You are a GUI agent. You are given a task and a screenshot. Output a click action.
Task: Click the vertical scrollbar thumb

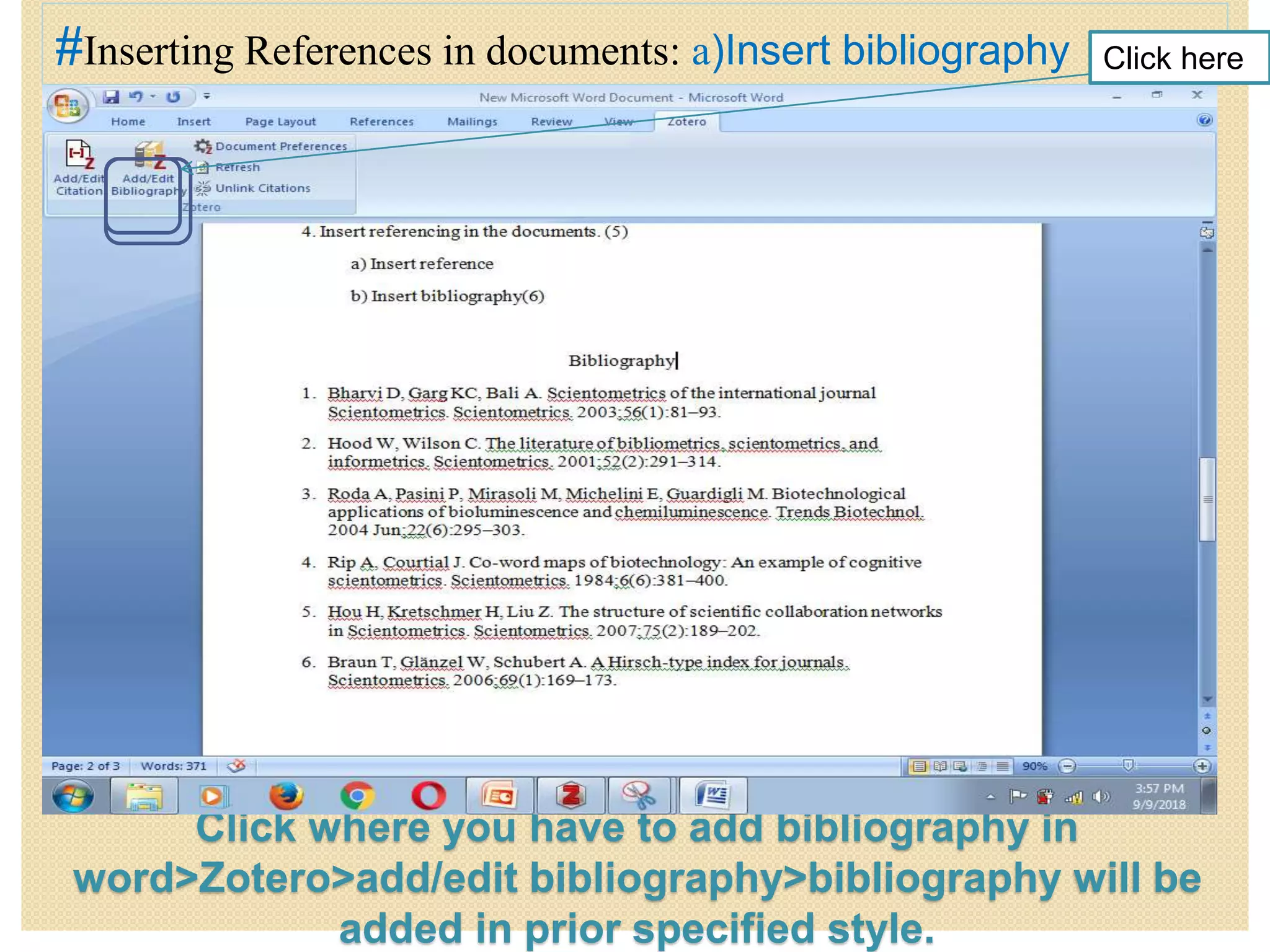click(x=1207, y=499)
